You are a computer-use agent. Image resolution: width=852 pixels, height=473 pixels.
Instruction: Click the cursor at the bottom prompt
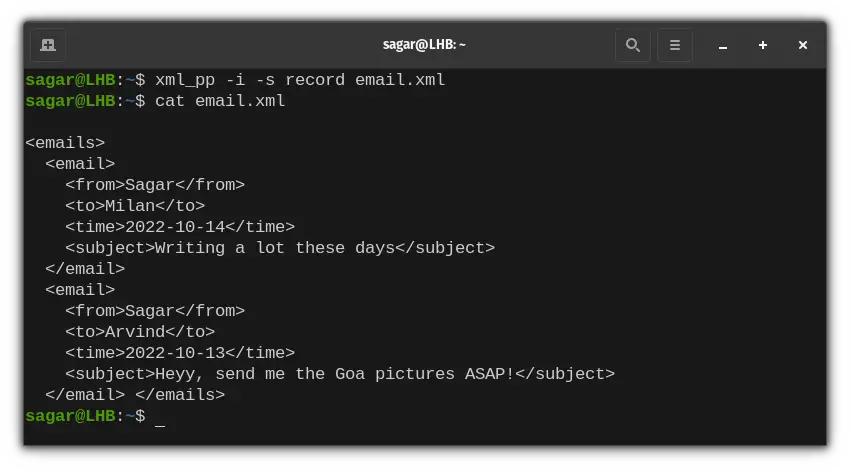click(160, 417)
